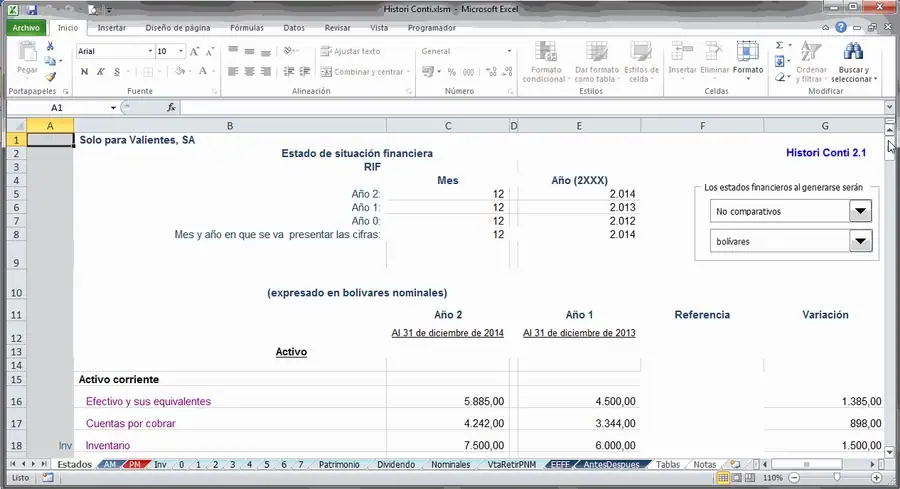
Task: Toggle Subrayado underline formatting
Action: coord(117,72)
